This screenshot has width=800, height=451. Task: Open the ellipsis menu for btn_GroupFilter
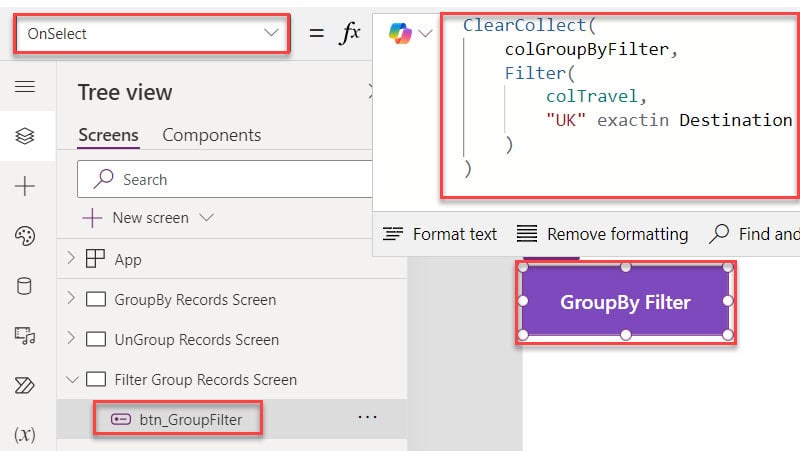367,417
